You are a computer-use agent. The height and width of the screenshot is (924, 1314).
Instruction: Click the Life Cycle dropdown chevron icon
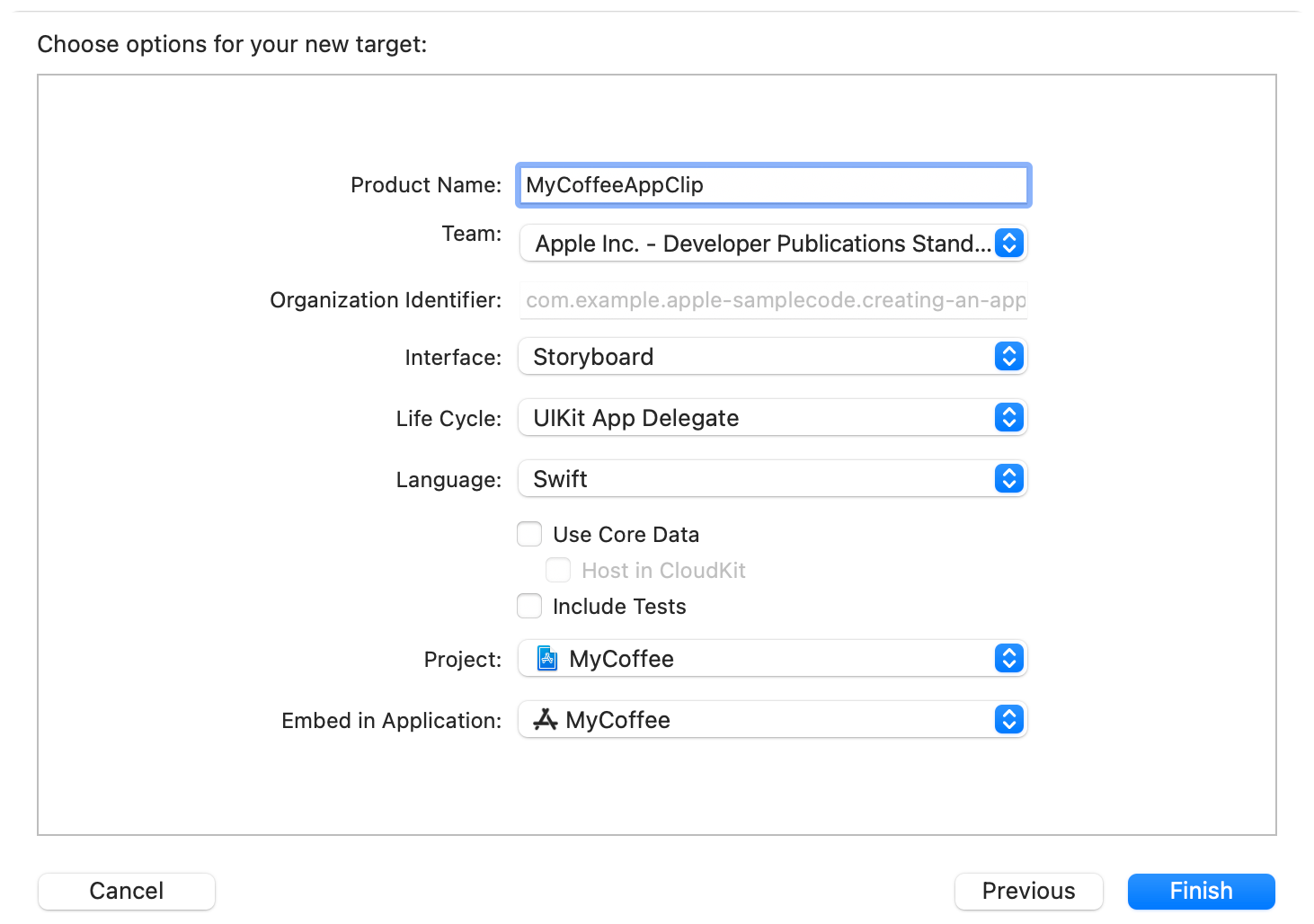(x=1008, y=417)
